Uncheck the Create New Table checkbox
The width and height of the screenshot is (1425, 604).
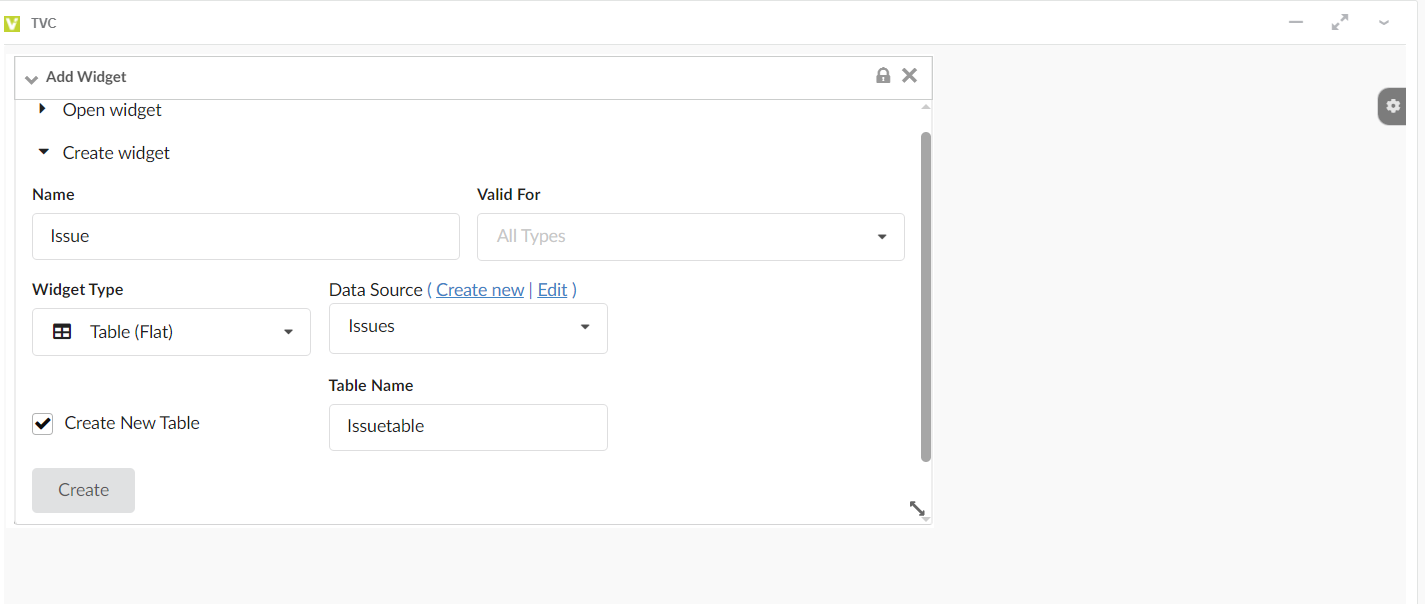pyautogui.click(x=43, y=424)
